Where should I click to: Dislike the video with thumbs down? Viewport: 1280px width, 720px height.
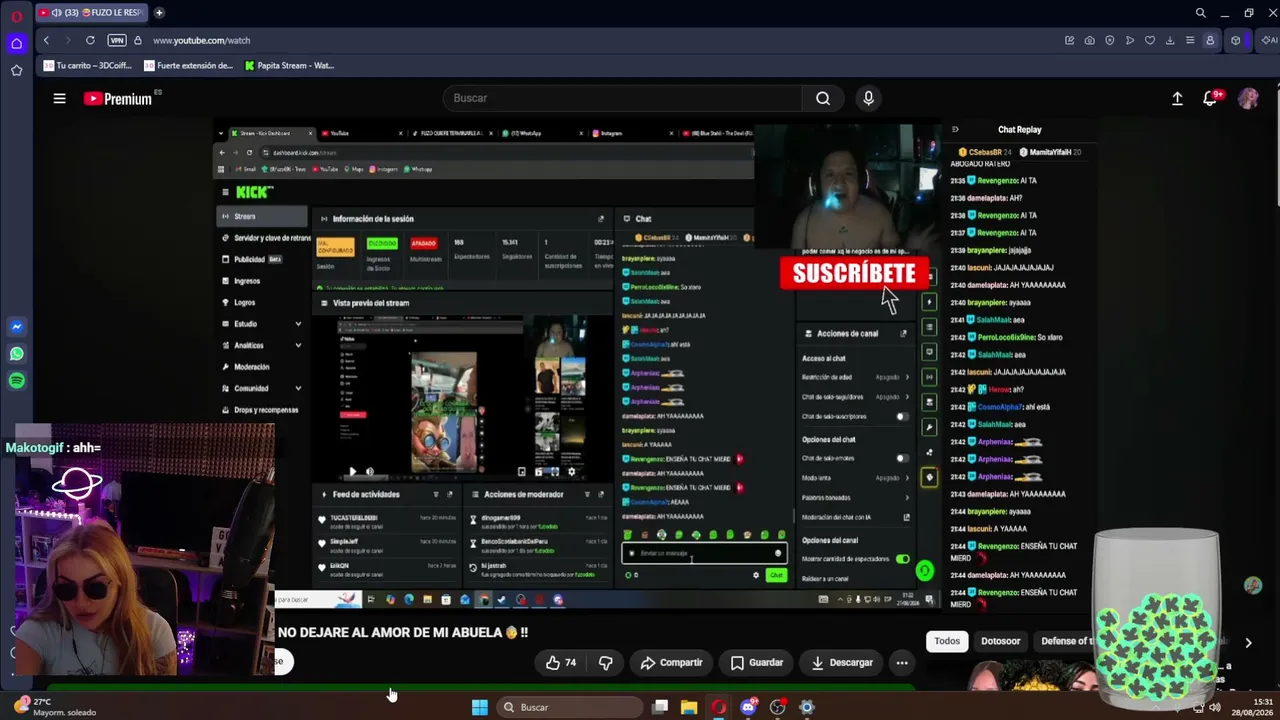tap(605, 662)
